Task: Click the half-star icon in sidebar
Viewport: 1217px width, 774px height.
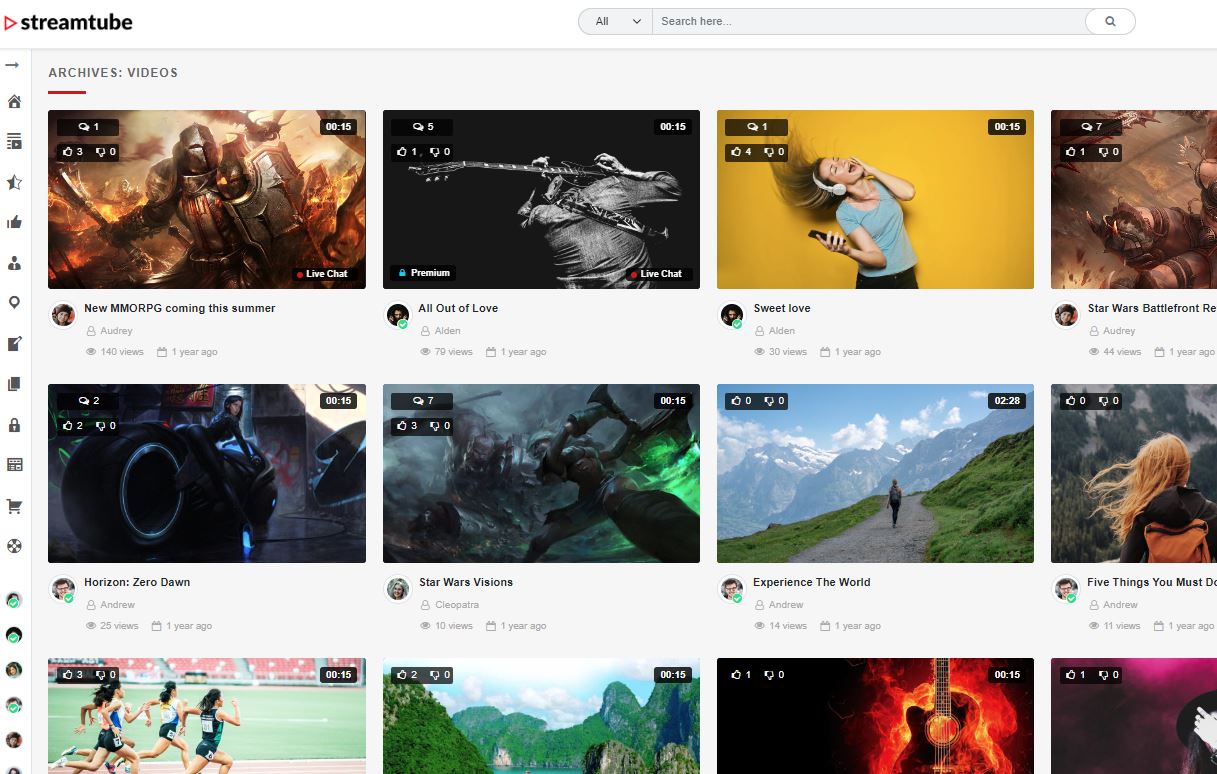Action: [14, 182]
